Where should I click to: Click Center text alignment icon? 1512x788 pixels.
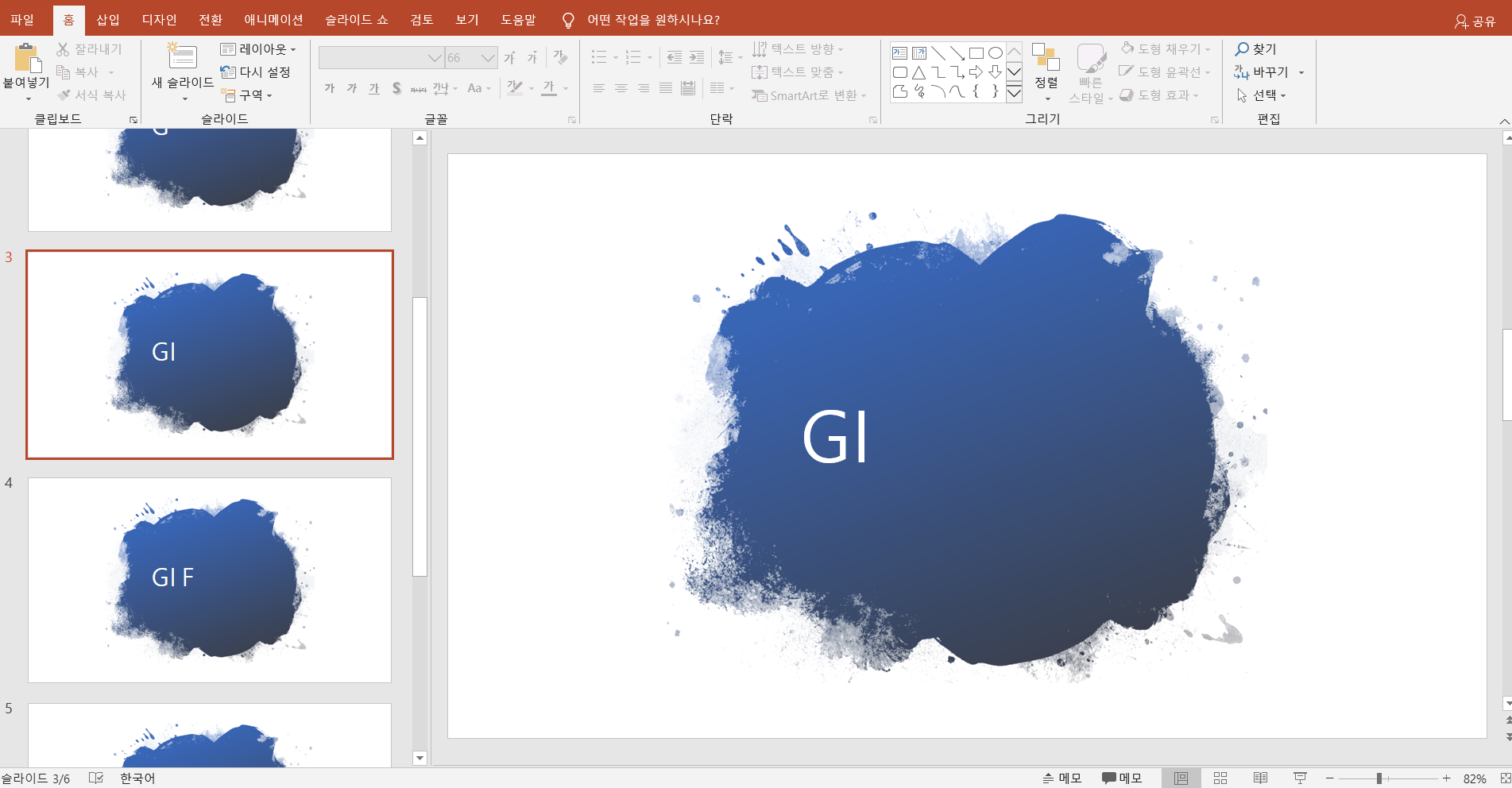click(621, 88)
